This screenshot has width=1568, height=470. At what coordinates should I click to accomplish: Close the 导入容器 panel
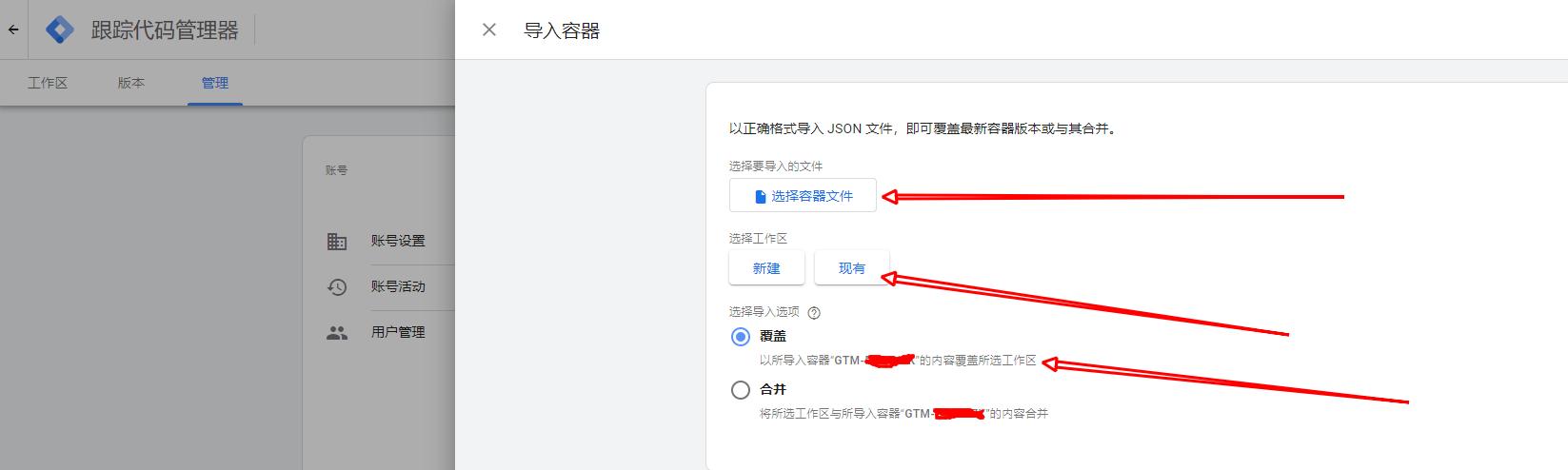[489, 29]
